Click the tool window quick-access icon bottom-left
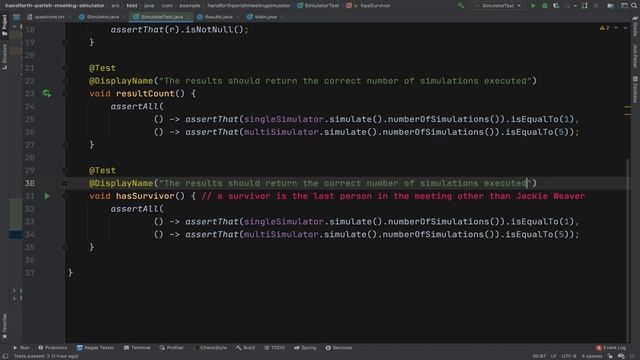 coord(5,356)
